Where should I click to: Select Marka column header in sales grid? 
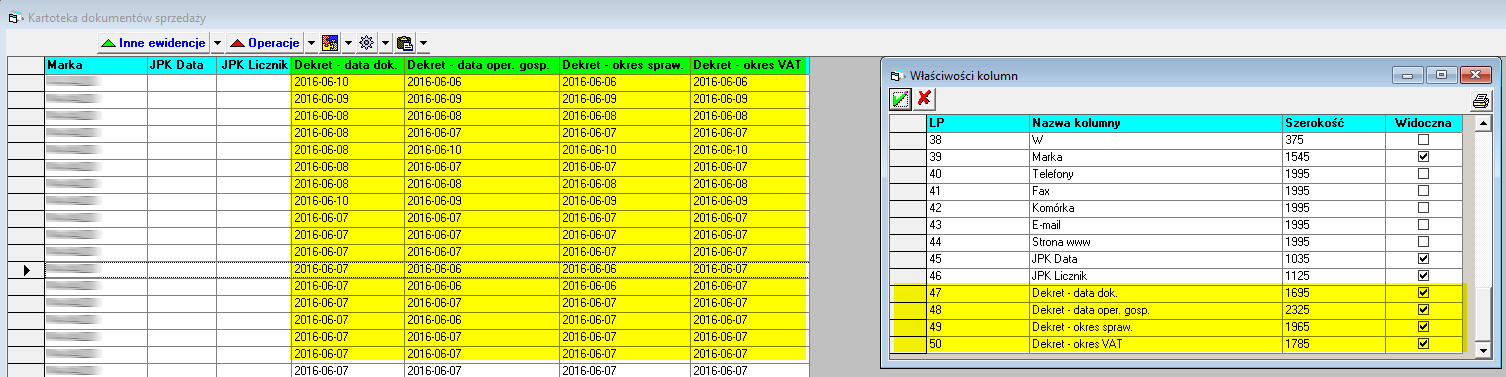pos(96,65)
